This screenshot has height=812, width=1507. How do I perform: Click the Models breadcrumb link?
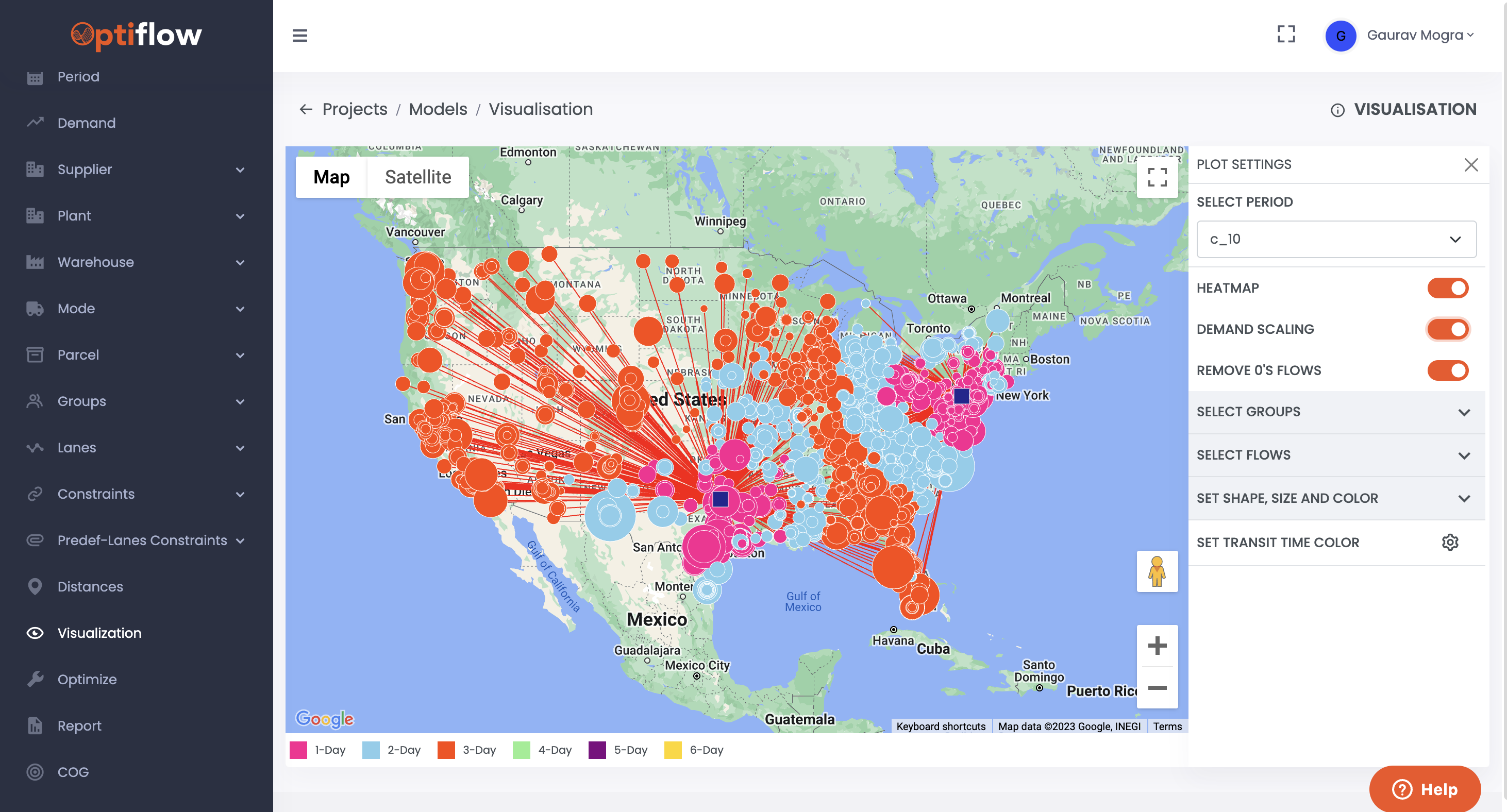pos(438,109)
